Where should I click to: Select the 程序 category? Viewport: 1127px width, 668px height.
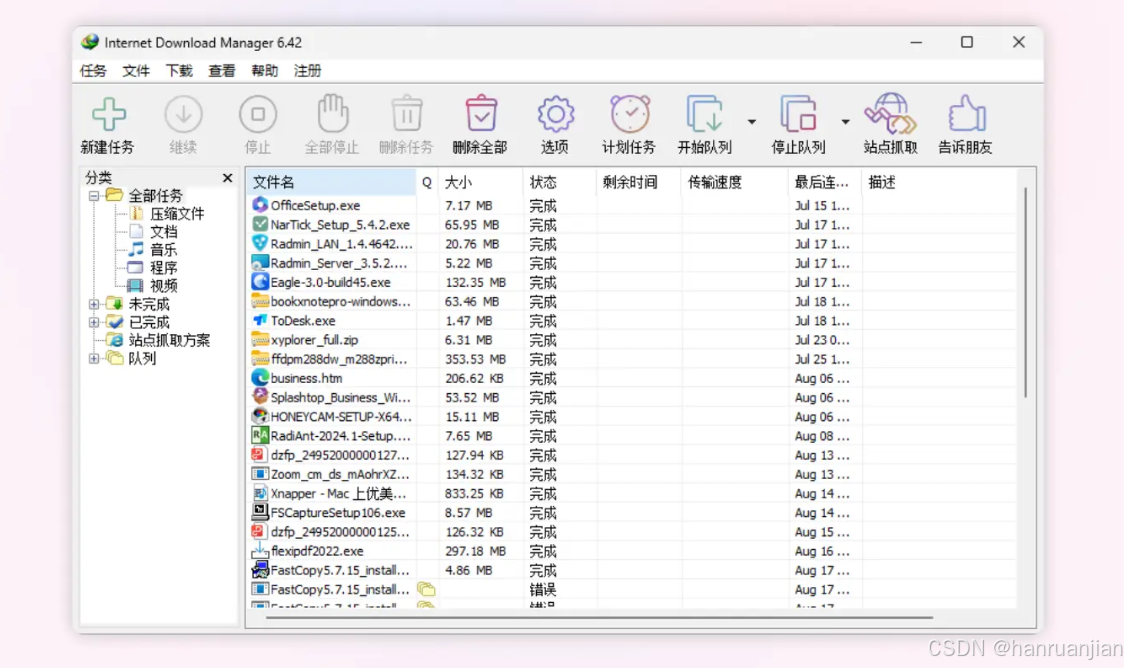(162, 267)
